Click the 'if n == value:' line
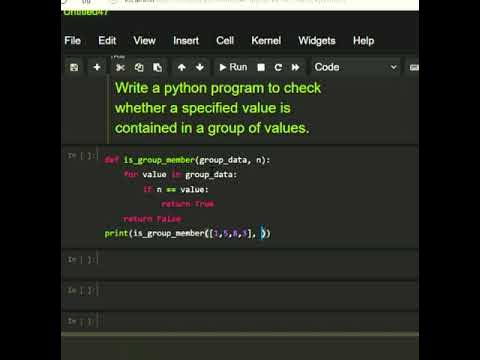 point(176,190)
